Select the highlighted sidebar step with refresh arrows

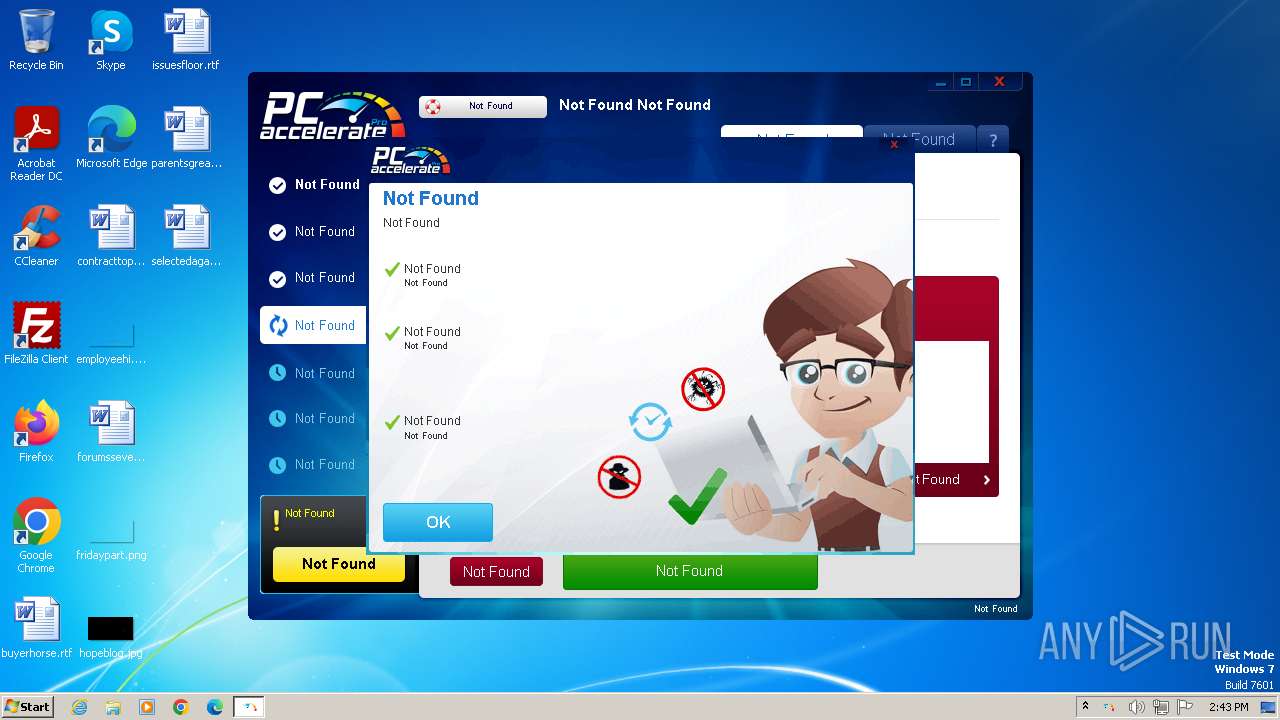[x=313, y=325]
